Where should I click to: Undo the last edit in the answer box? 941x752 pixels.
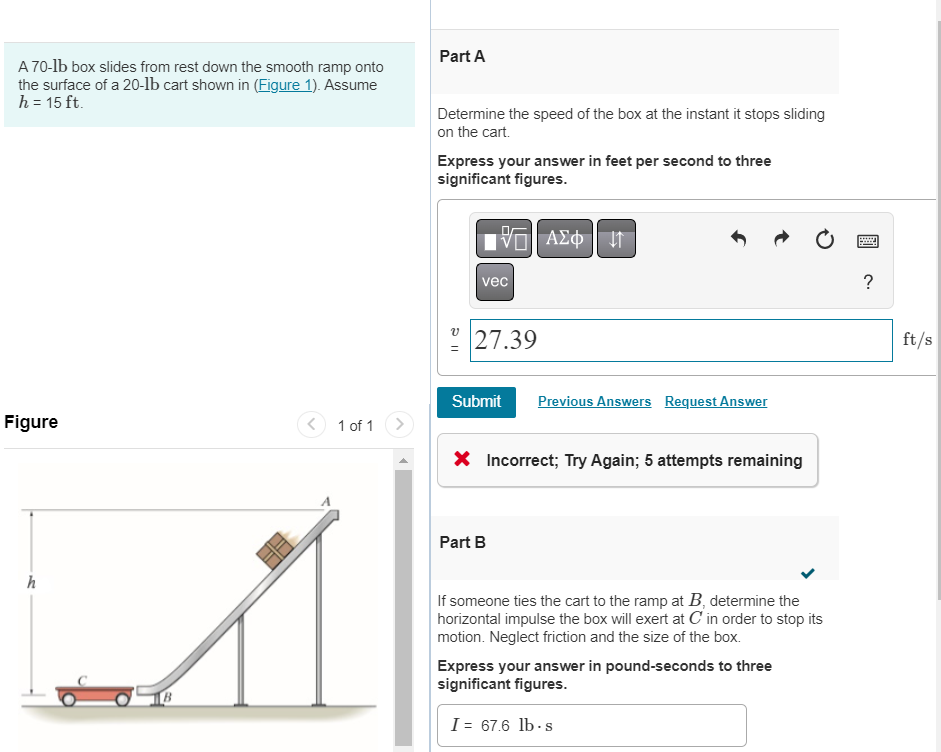(x=738, y=239)
